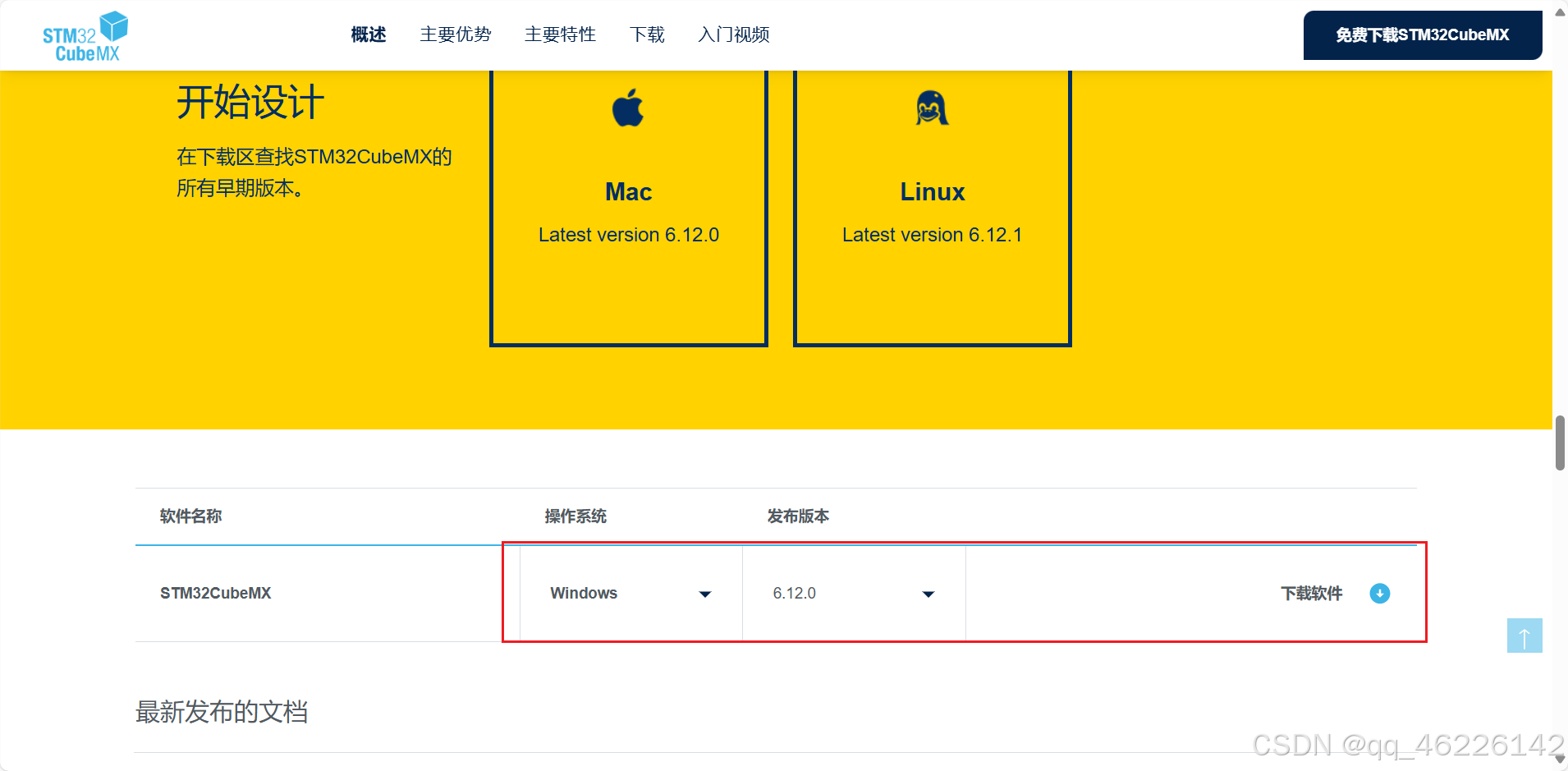Jump to the 下载 section

pos(647,34)
